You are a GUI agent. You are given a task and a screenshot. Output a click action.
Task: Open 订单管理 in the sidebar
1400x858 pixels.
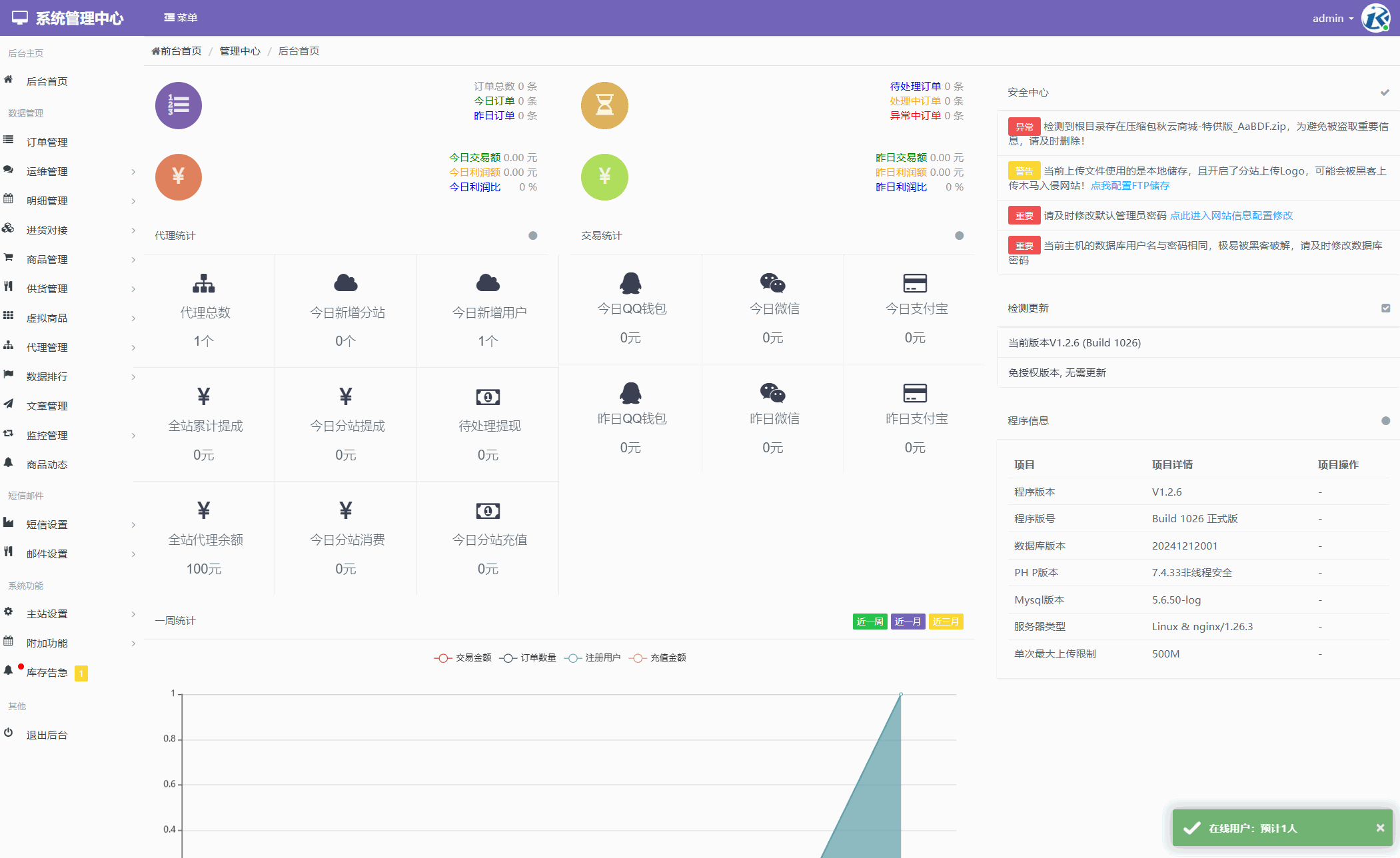point(47,142)
